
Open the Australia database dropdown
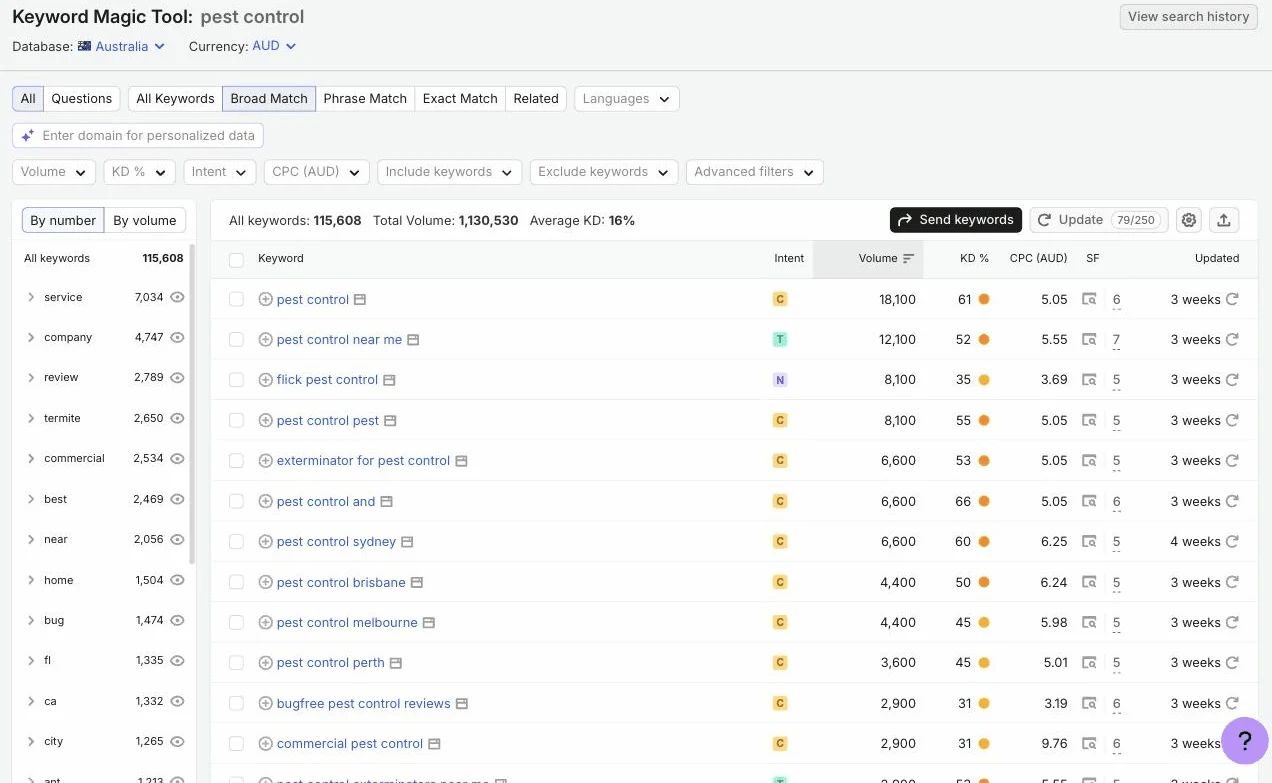(x=121, y=46)
